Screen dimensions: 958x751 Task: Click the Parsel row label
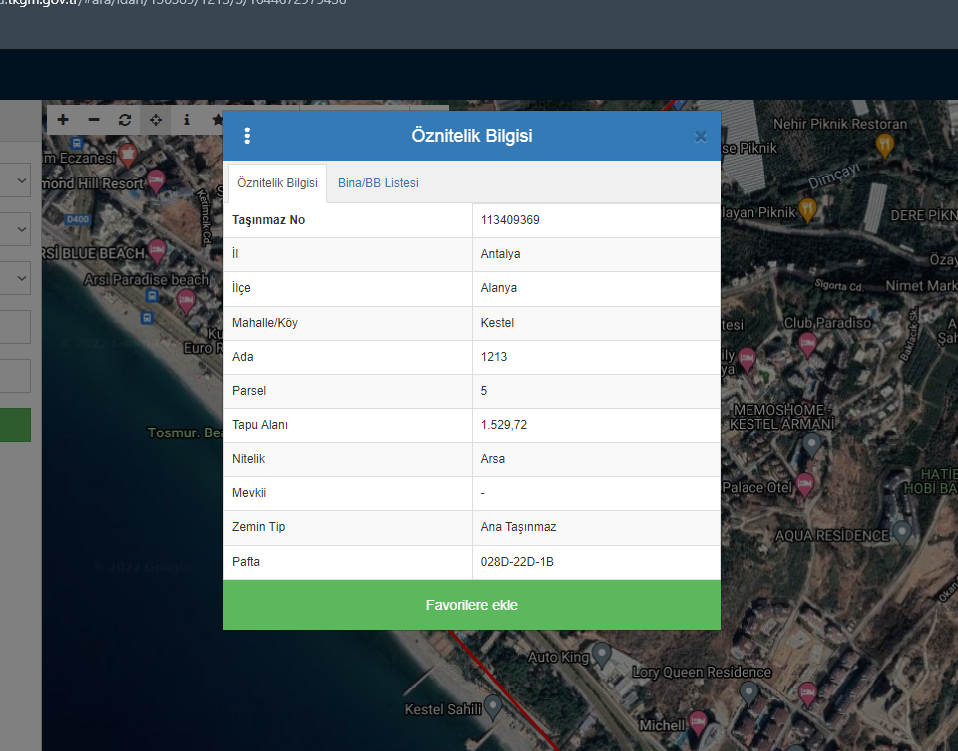pyautogui.click(x=249, y=391)
